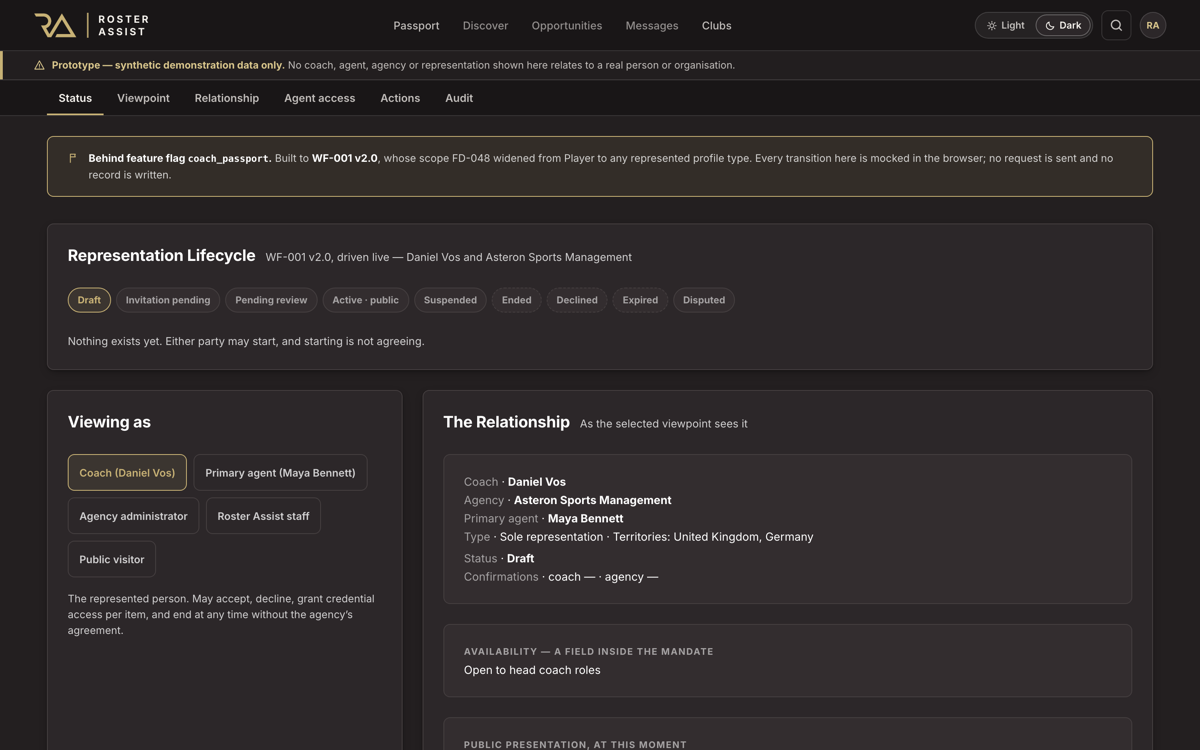Select the Pending review state
The image size is (1200, 750).
pyautogui.click(x=271, y=300)
